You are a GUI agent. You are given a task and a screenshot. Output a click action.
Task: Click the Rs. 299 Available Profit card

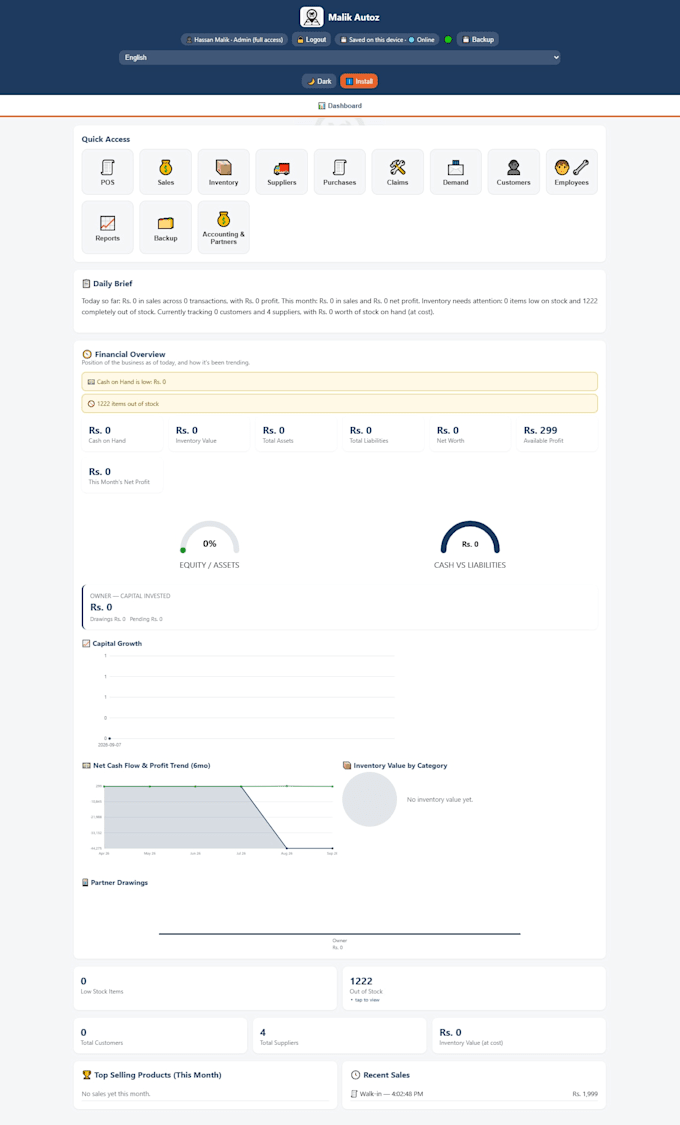(557, 435)
